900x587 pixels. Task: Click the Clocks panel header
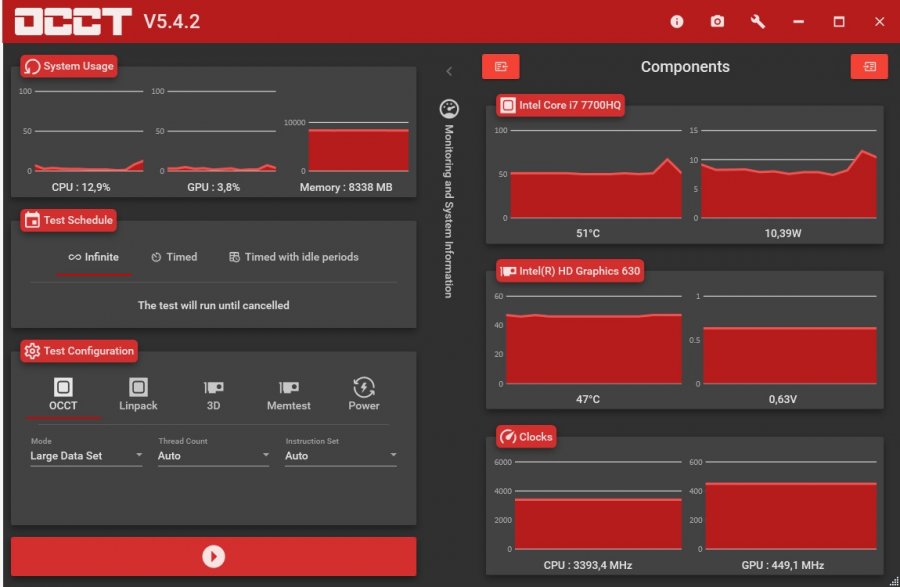[526, 437]
